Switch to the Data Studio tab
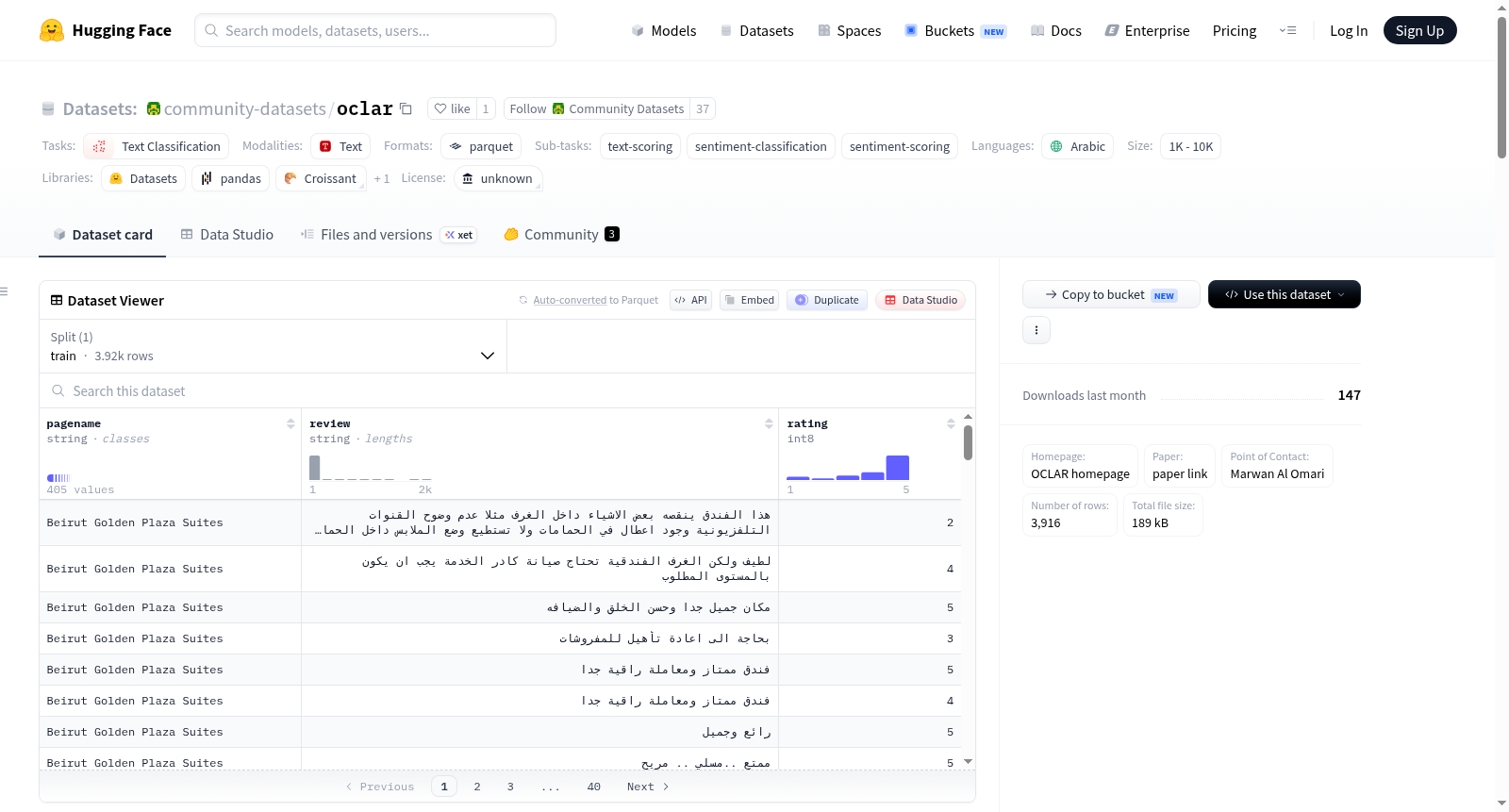Image resolution: width=1509 pixels, height=812 pixels. (227, 234)
